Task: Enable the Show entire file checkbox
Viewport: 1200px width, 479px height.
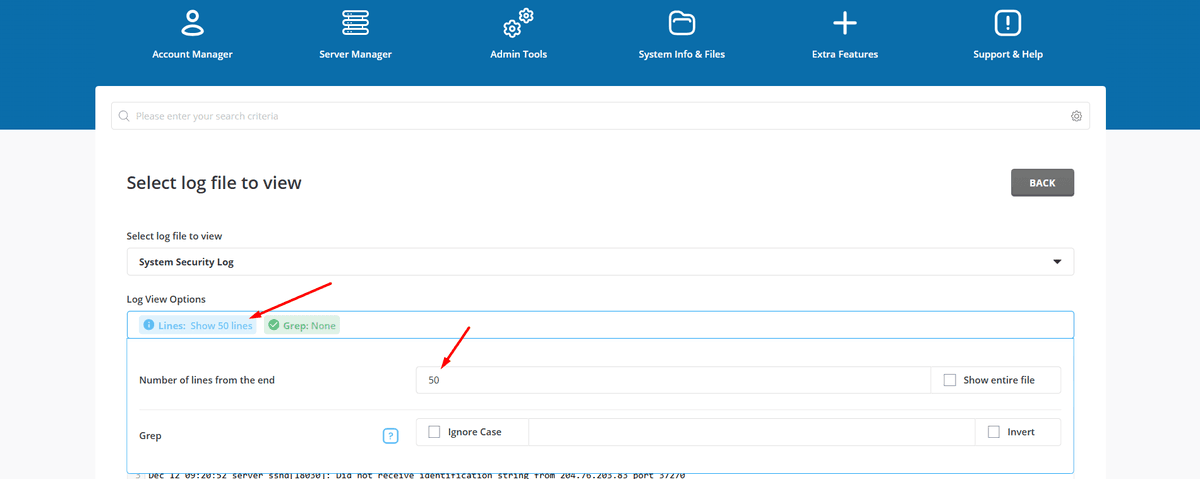Action: [x=950, y=380]
